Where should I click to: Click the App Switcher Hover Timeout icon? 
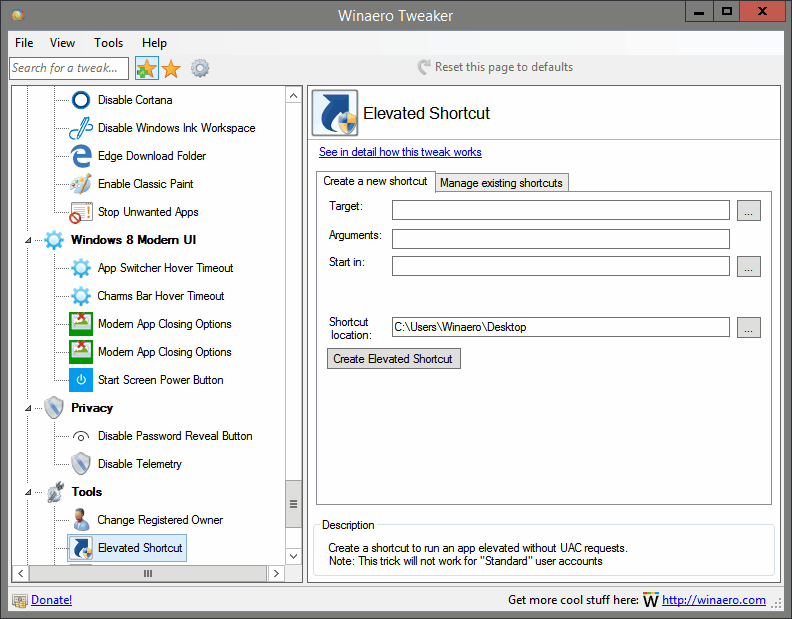(x=81, y=268)
